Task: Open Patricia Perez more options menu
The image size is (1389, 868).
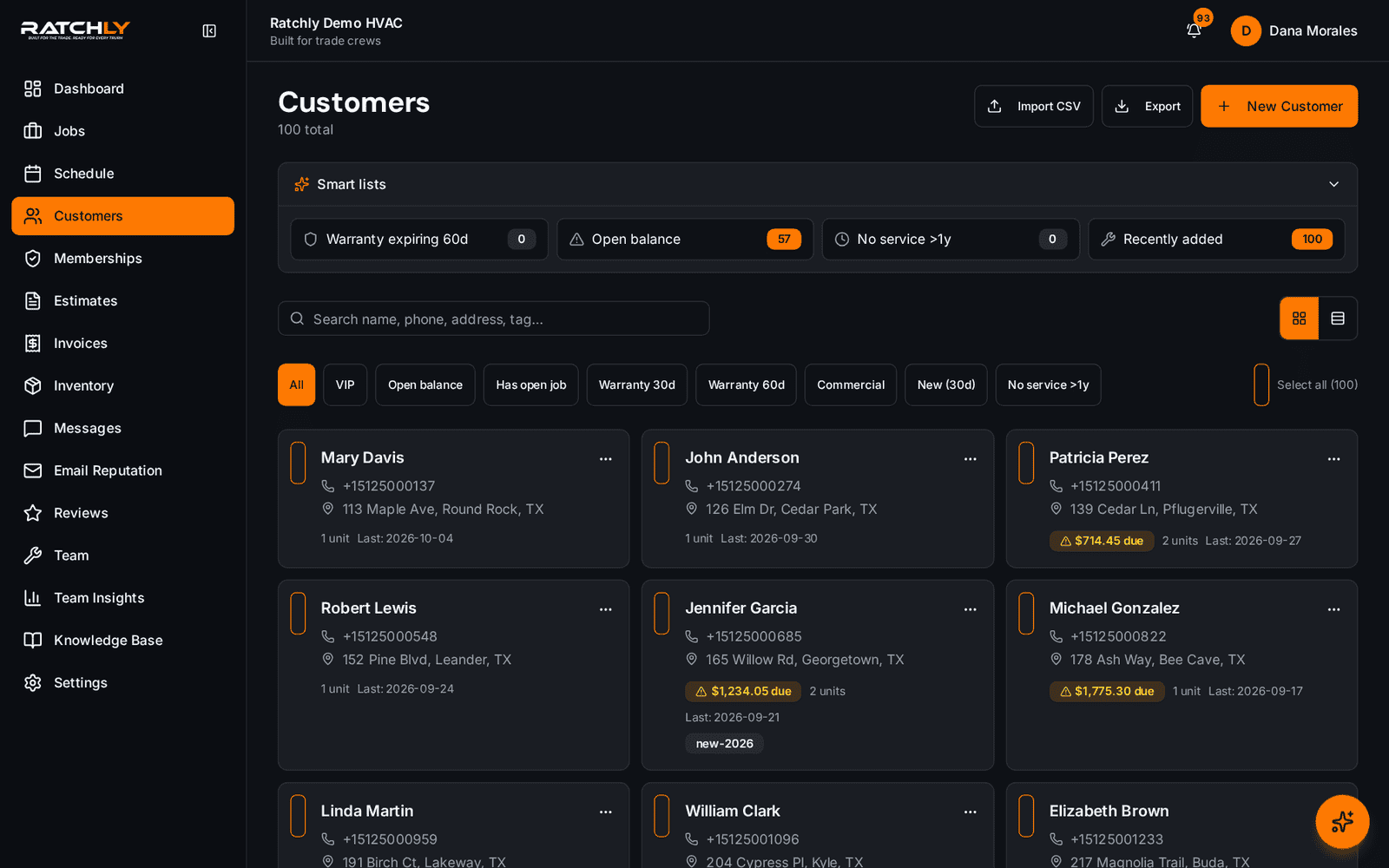Action: (x=1334, y=459)
